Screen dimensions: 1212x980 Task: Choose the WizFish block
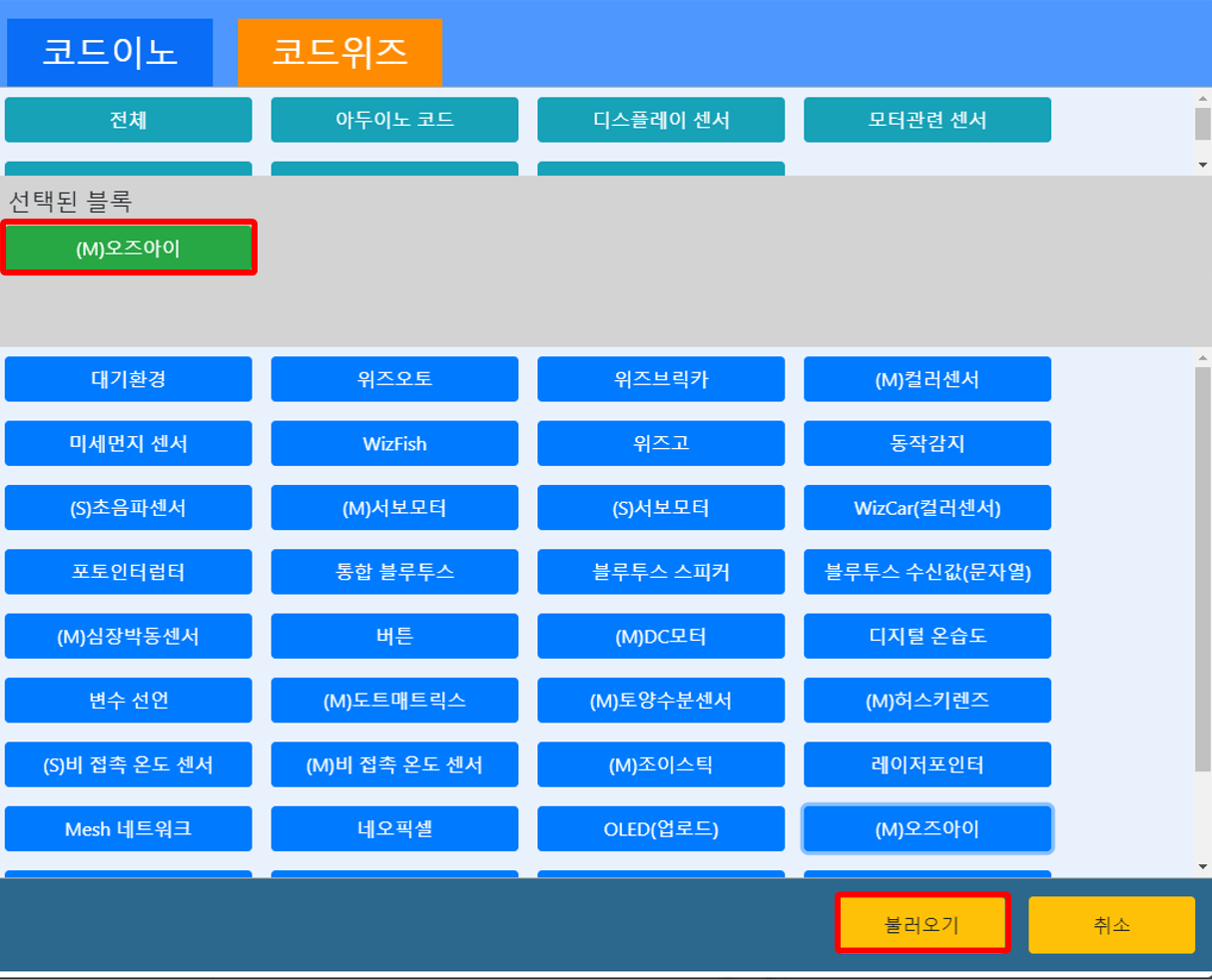point(394,443)
